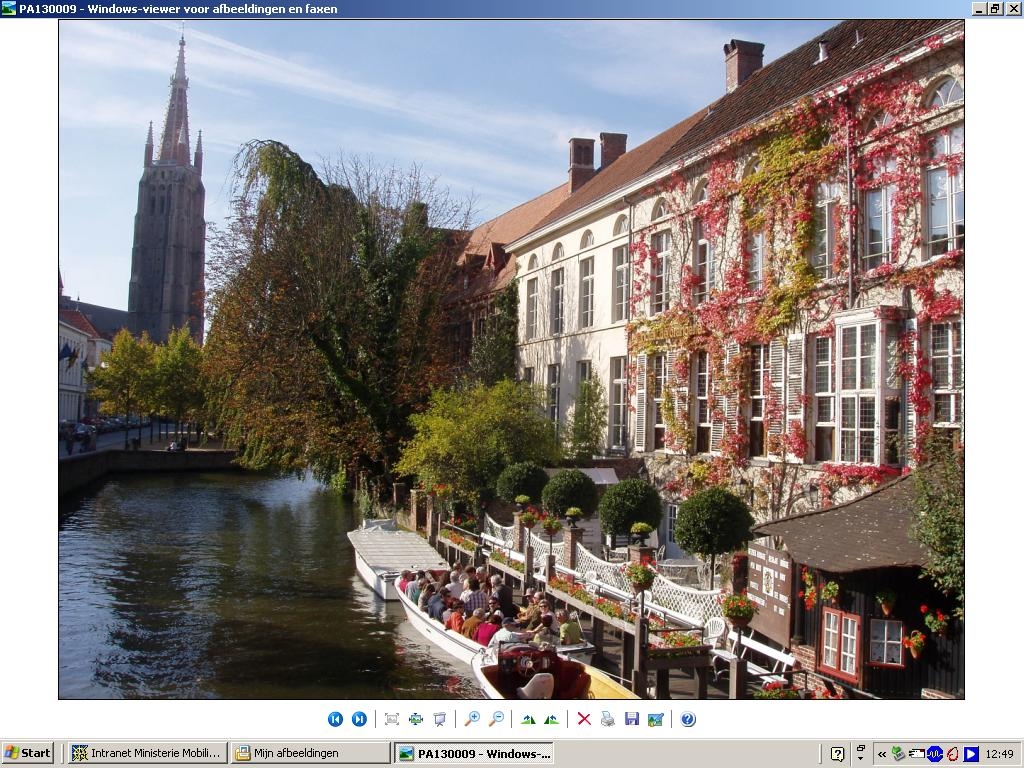Select the Best Fit view icon
This screenshot has width=1024, height=768.
point(392,719)
